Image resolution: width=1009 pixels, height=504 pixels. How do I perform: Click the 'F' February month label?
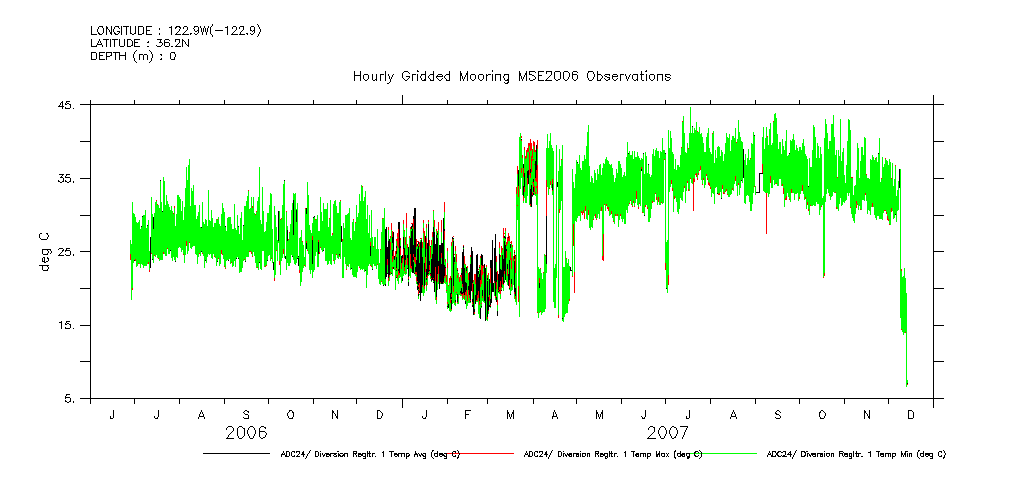coord(468,414)
